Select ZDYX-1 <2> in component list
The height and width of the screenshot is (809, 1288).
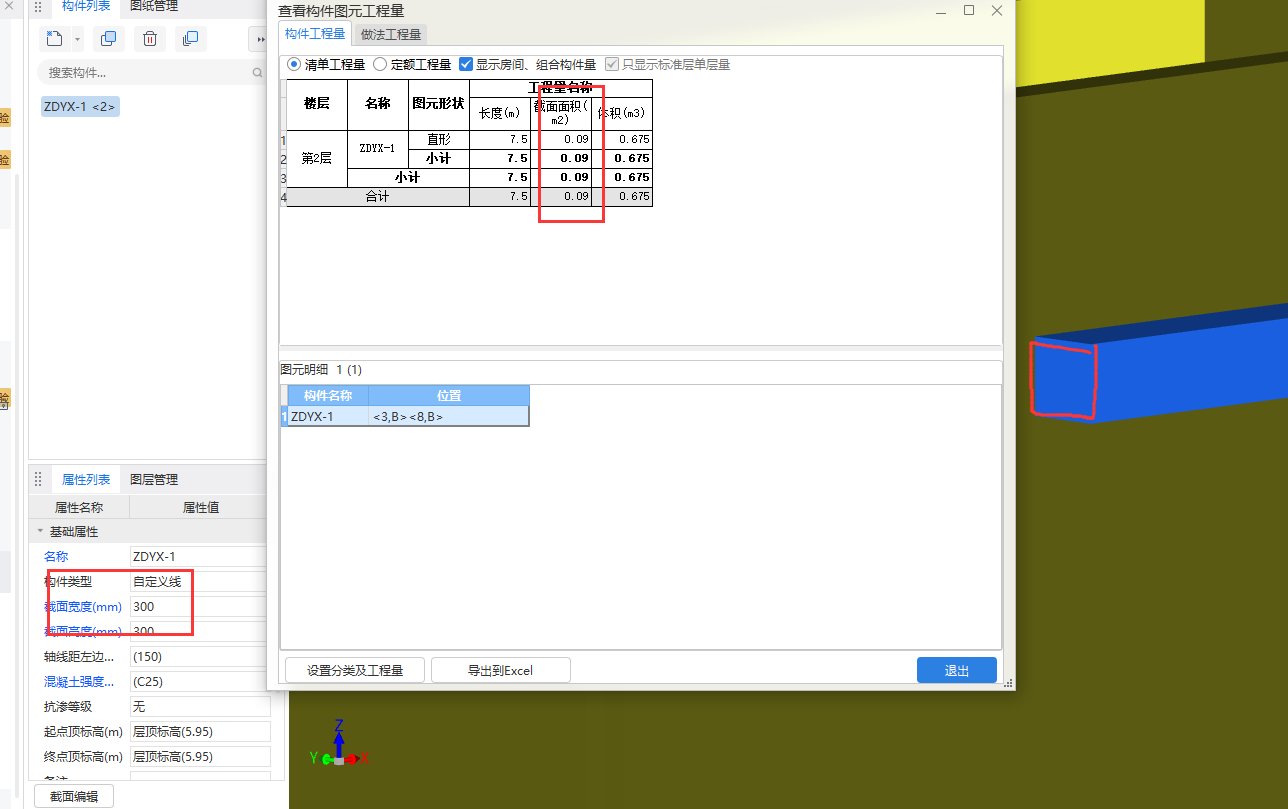pos(80,107)
